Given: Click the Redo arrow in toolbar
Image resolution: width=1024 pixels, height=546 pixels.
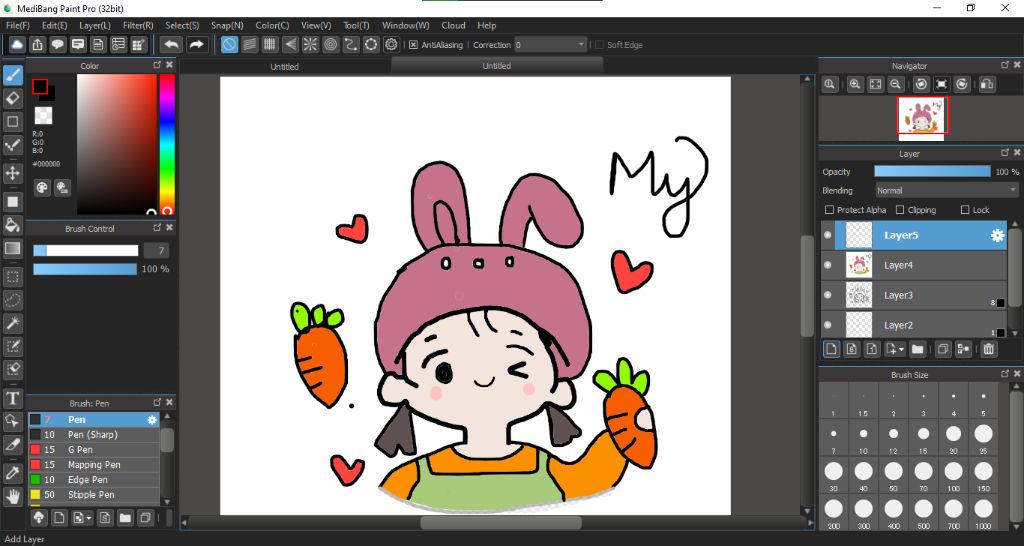Looking at the screenshot, I should point(196,44).
